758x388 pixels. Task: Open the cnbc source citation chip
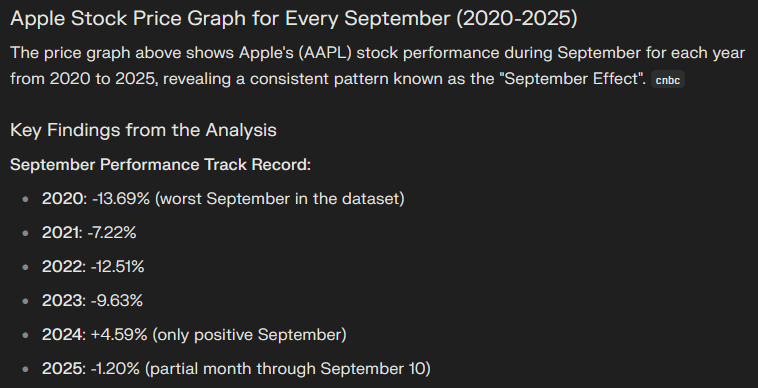click(x=668, y=80)
